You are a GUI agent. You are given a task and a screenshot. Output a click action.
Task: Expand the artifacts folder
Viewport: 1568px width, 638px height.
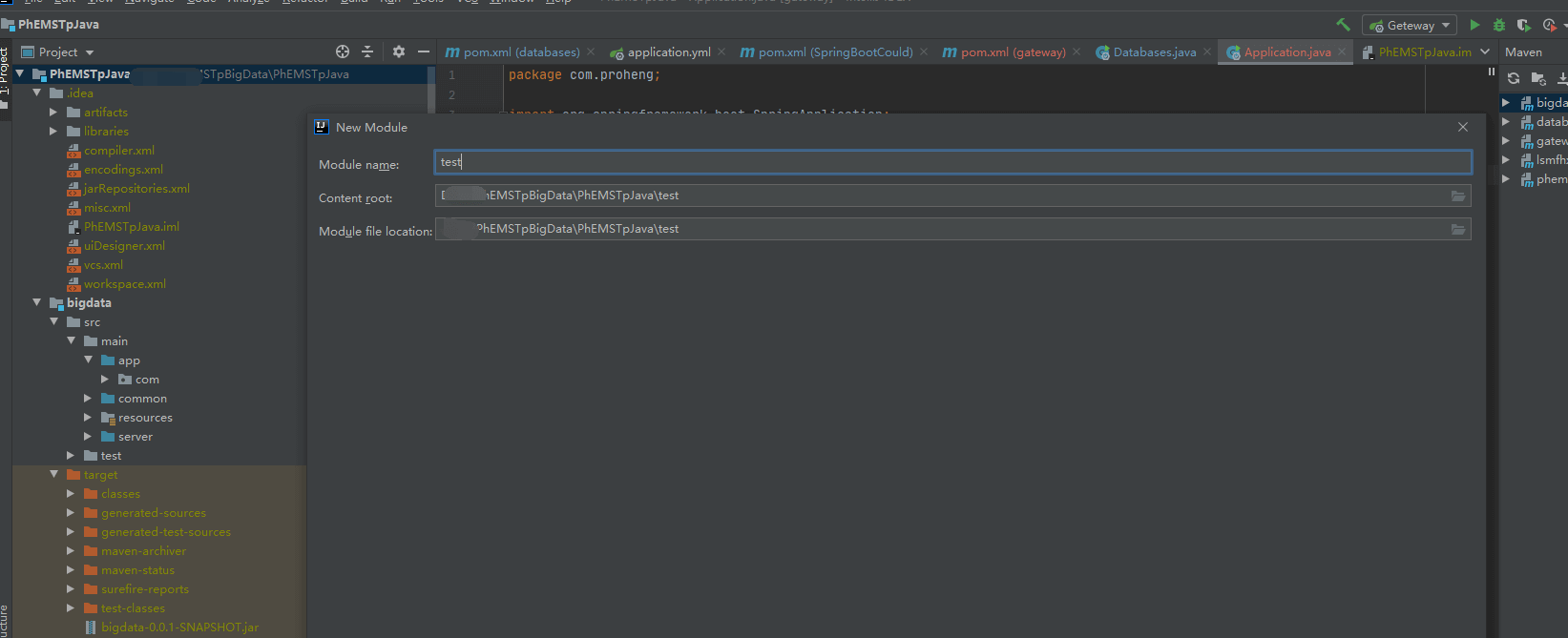(53, 113)
